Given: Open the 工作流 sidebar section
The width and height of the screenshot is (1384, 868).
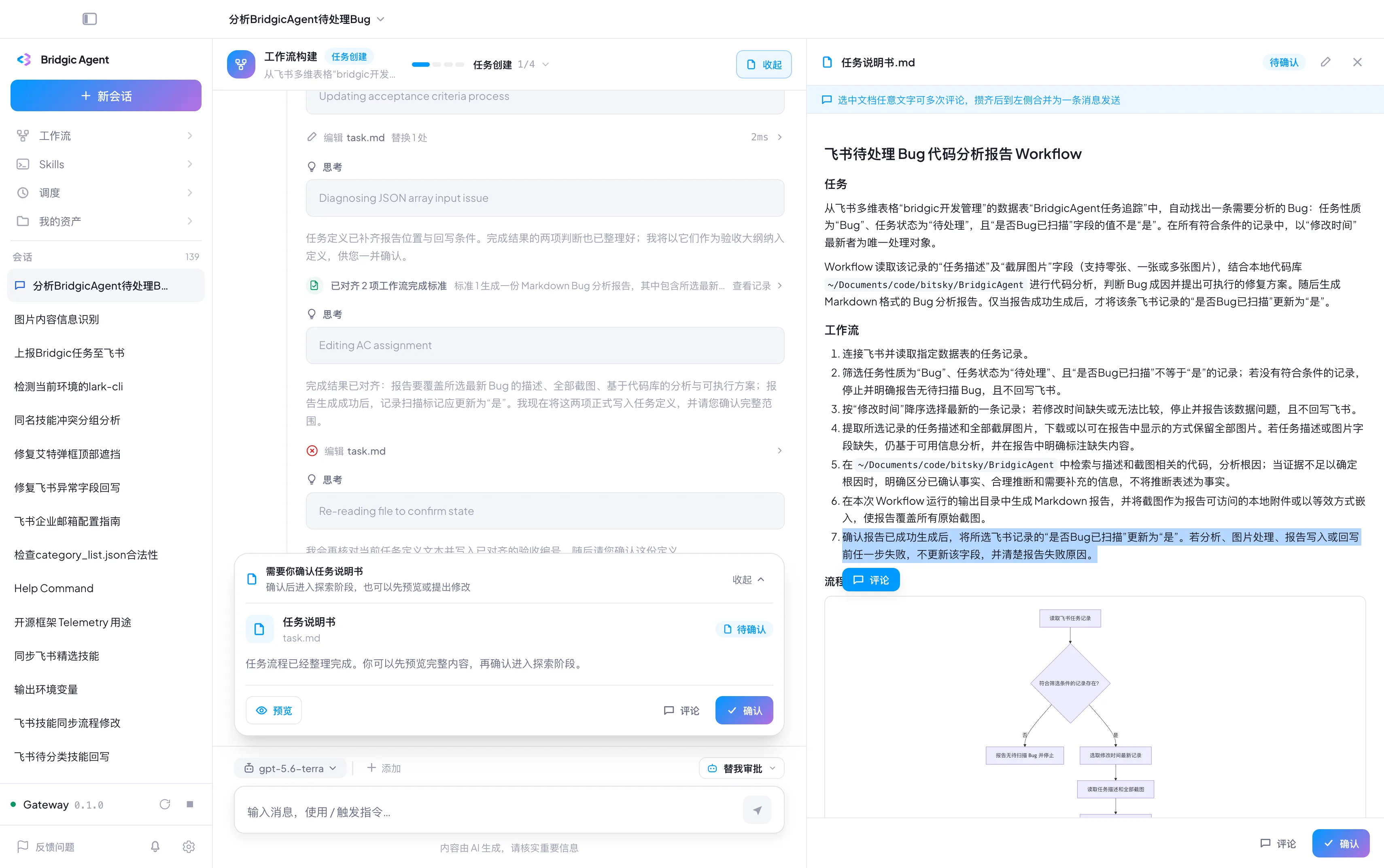Looking at the screenshot, I should pos(106,136).
